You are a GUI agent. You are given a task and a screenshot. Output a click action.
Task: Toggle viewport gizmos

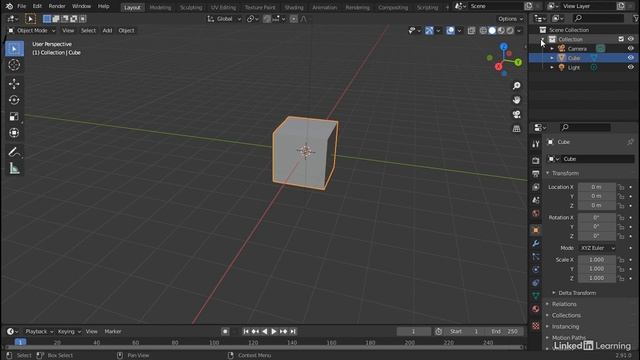coord(429,31)
